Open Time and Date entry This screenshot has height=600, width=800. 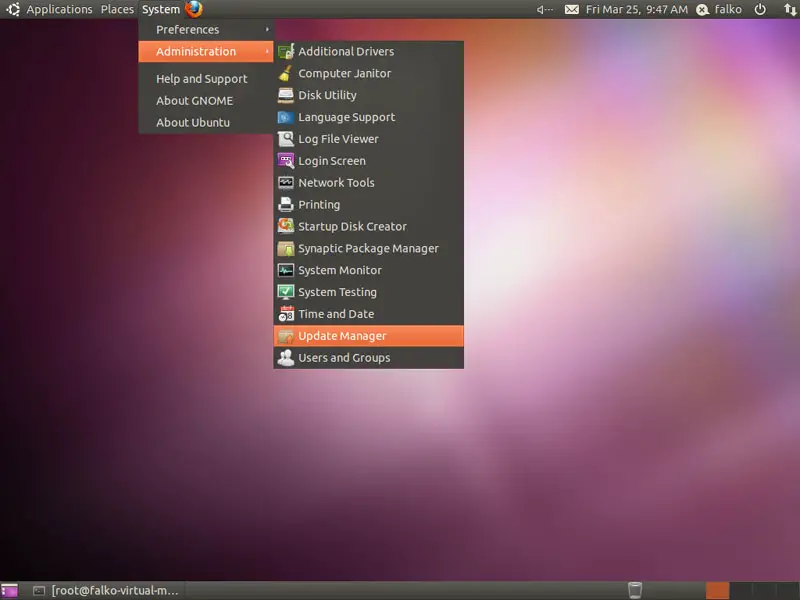coord(369,314)
